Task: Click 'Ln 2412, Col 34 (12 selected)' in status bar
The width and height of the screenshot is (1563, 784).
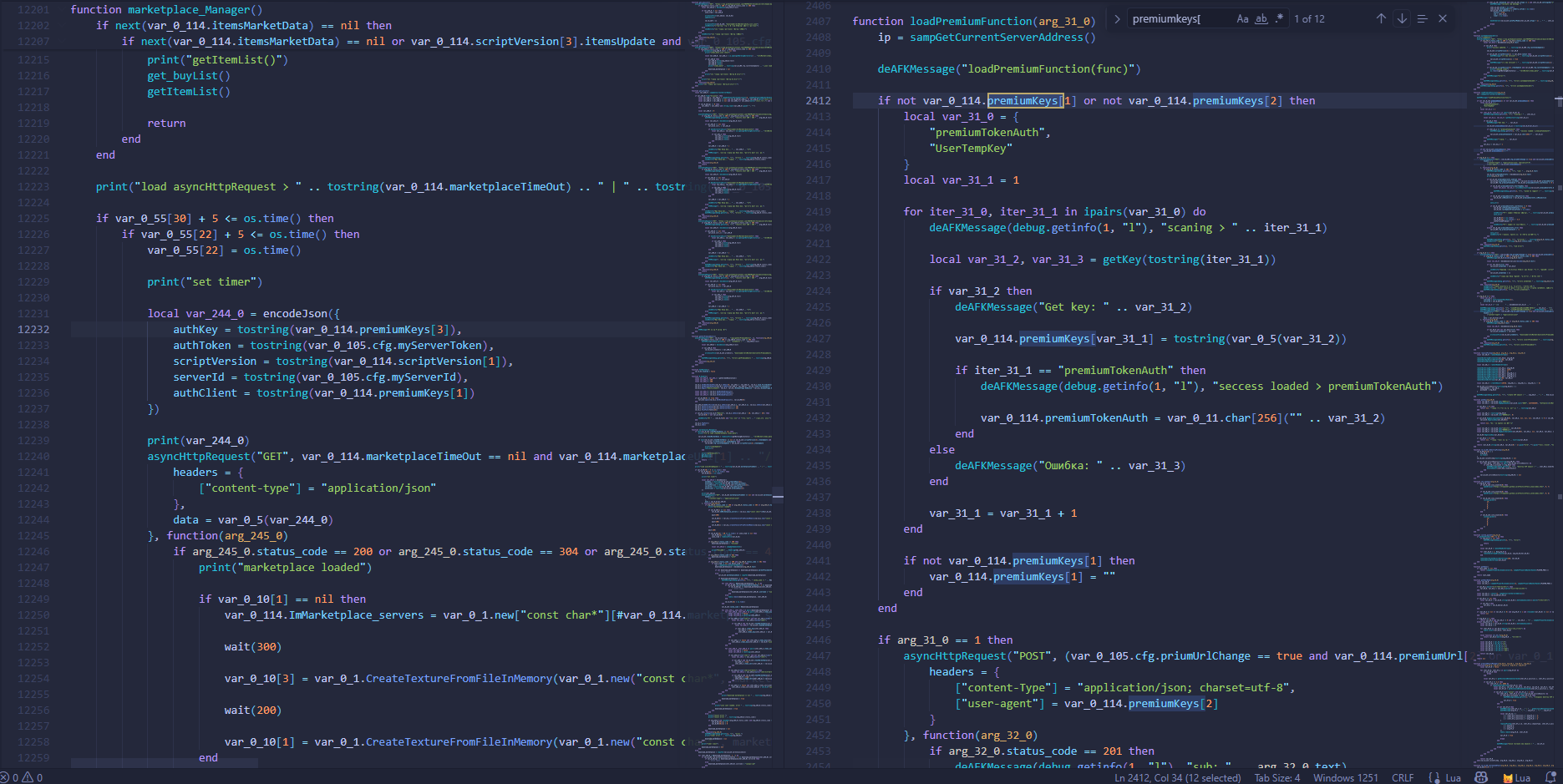Action: [1177, 777]
